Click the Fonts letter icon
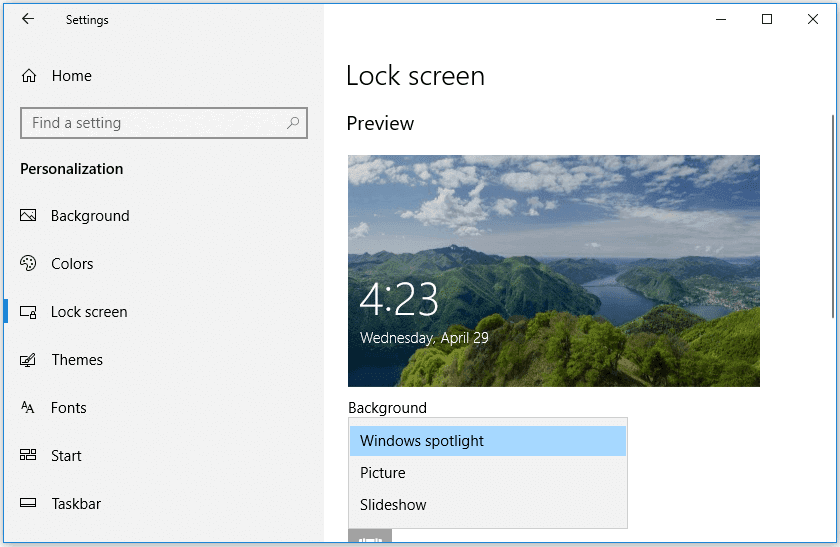 click(x=29, y=408)
